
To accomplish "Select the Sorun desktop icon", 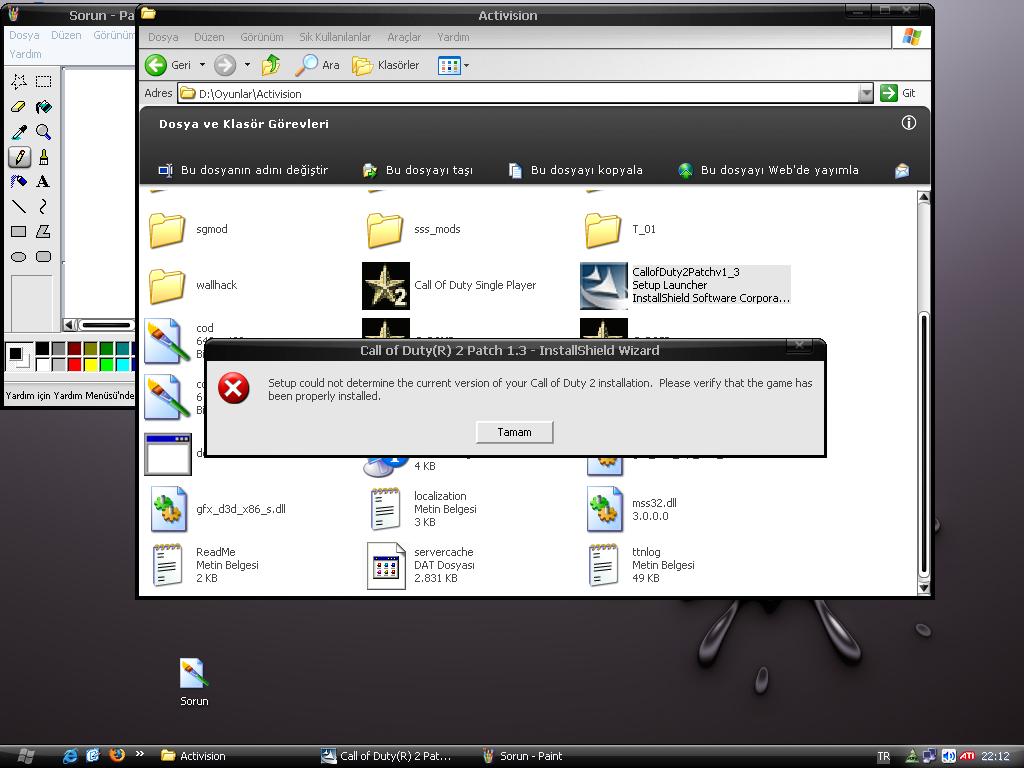I will coord(194,682).
